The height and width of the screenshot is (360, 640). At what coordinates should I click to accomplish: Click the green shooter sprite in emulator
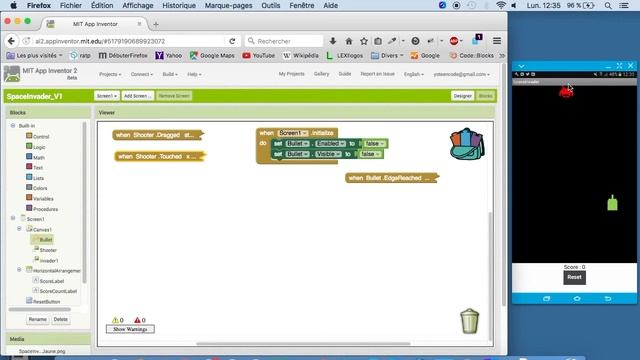coord(612,202)
